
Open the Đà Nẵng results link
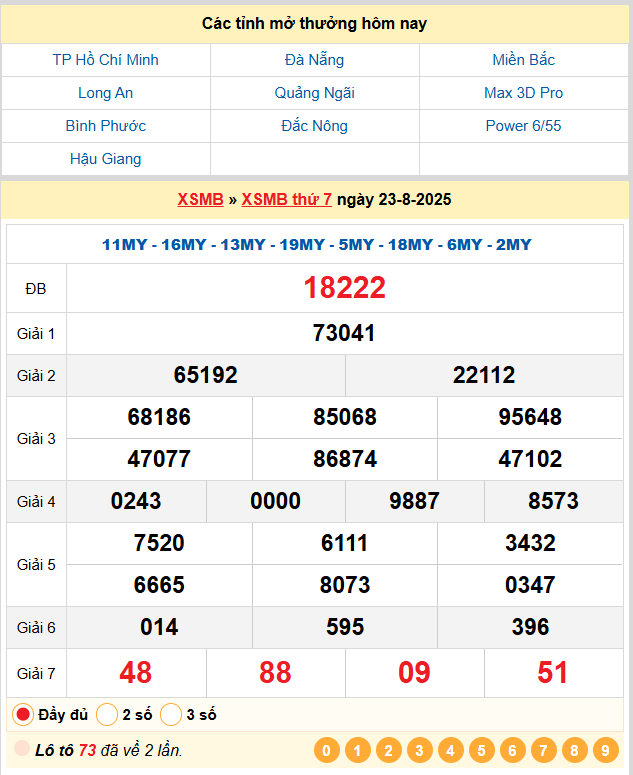click(314, 60)
